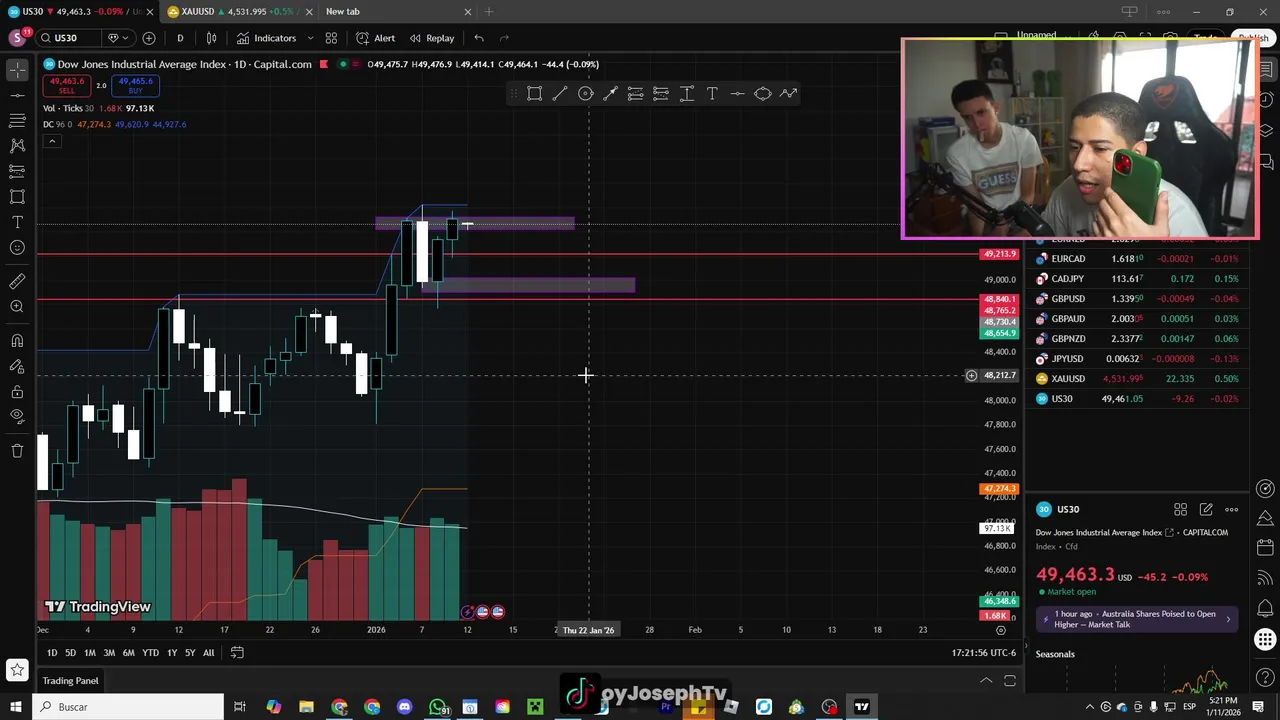Select the rectangle shapes tool in left sidebar
The image size is (1280, 720).
17,197
